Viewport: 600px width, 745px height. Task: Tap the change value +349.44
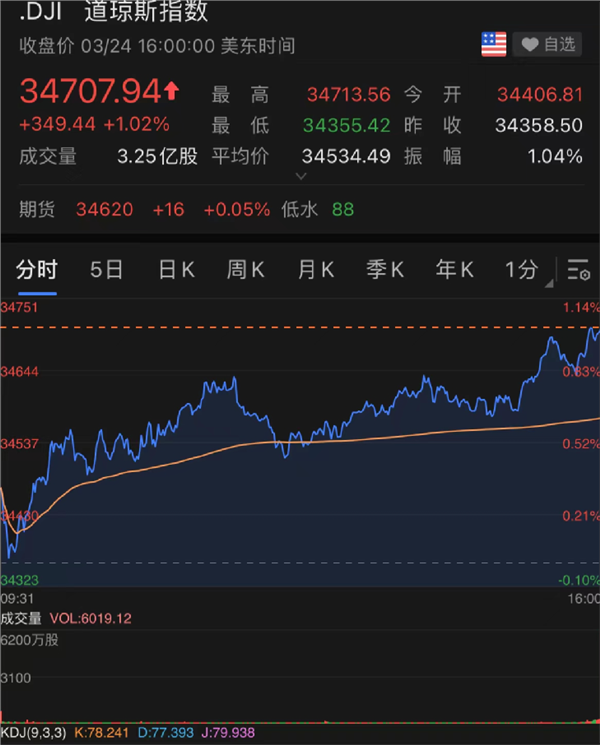coord(57,124)
